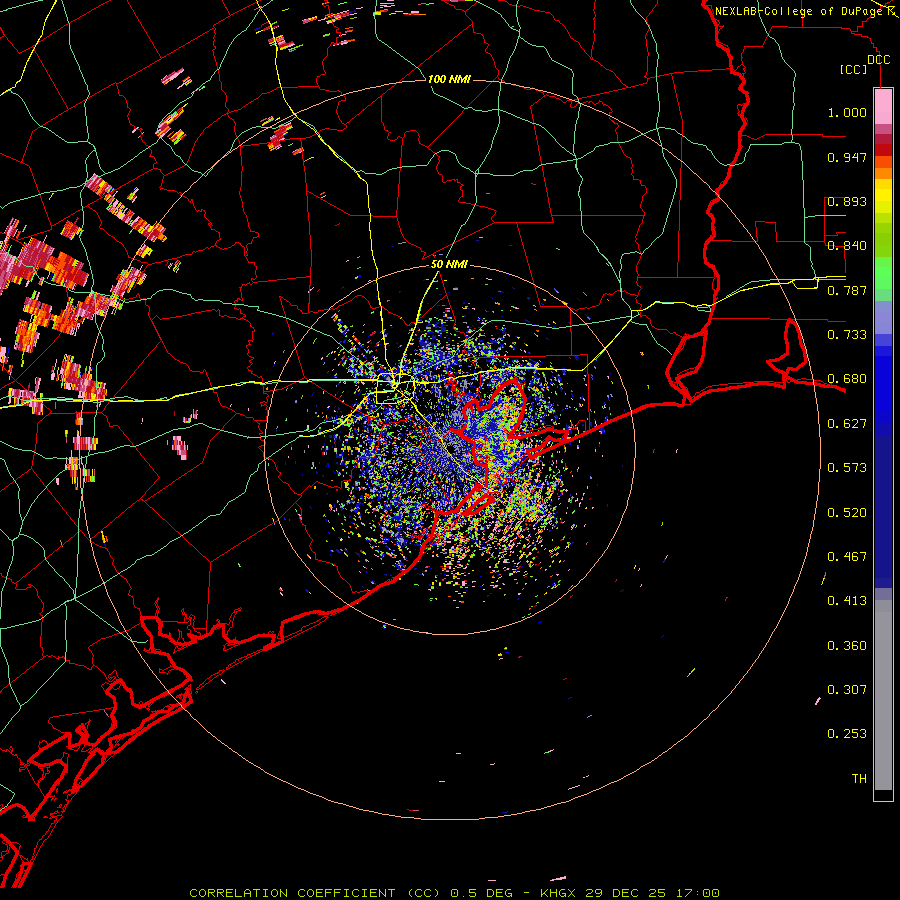Click the 100 NMI range ring label

coord(449,79)
